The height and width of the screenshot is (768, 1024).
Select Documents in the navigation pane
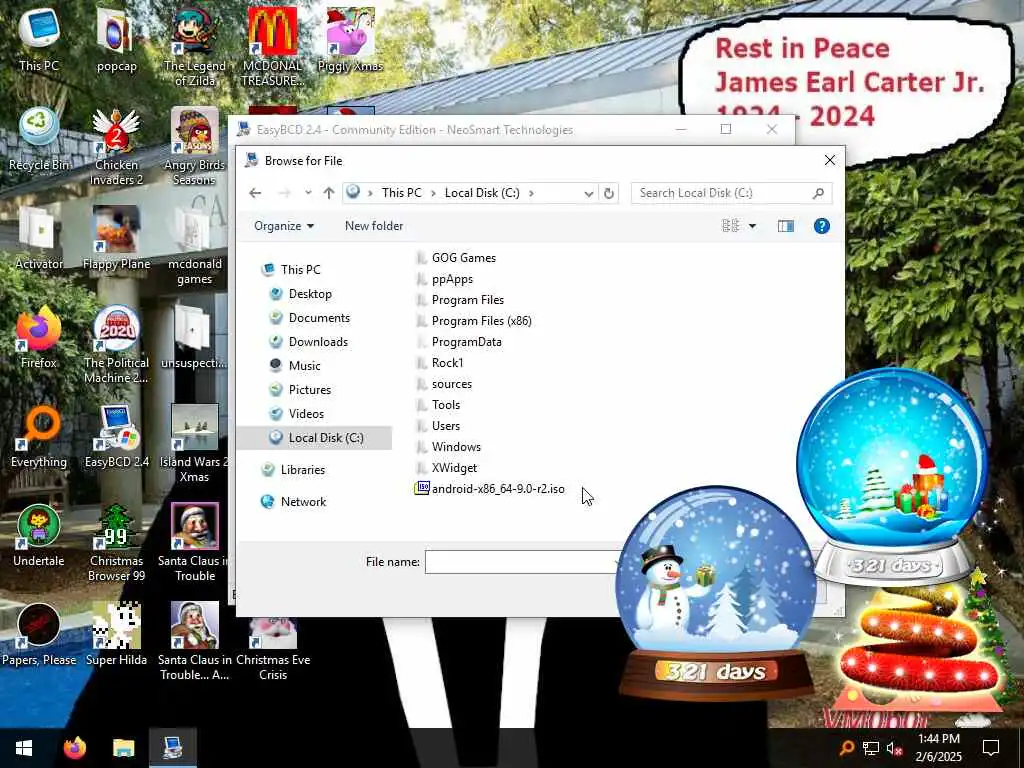point(319,318)
